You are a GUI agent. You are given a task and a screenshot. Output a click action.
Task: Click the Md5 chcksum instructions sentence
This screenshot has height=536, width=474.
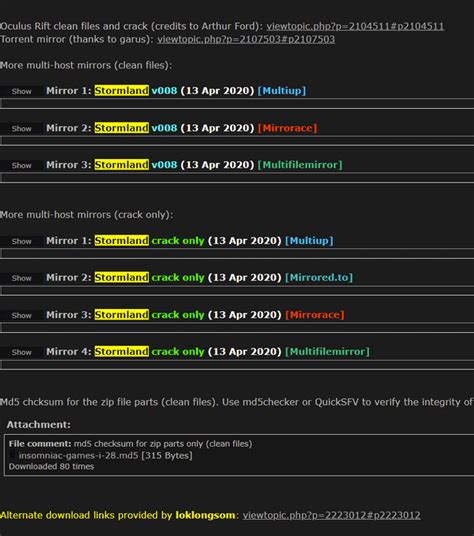pos(237,402)
